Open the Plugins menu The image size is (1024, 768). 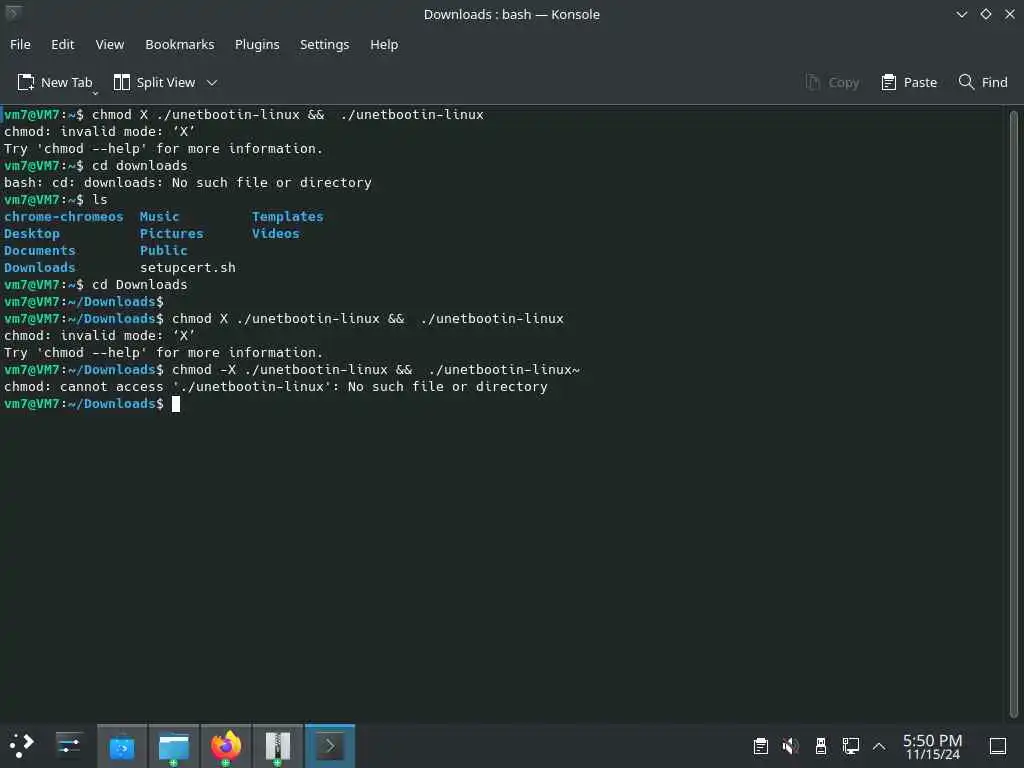point(257,44)
